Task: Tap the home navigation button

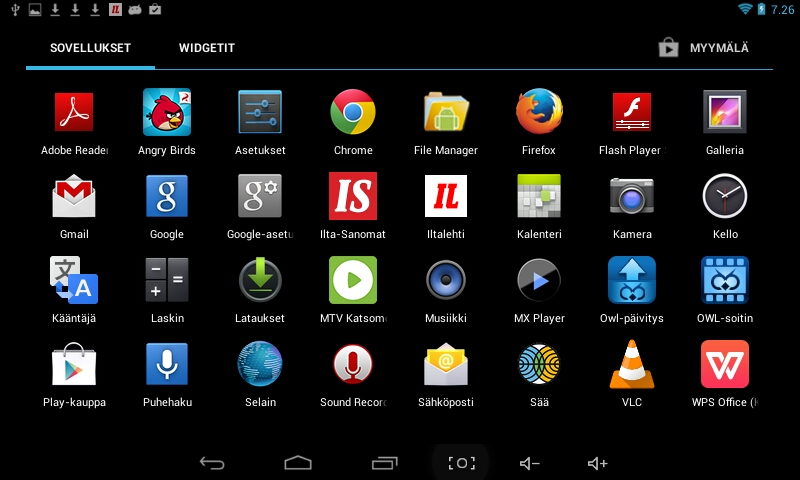Action: pyautogui.click(x=298, y=463)
